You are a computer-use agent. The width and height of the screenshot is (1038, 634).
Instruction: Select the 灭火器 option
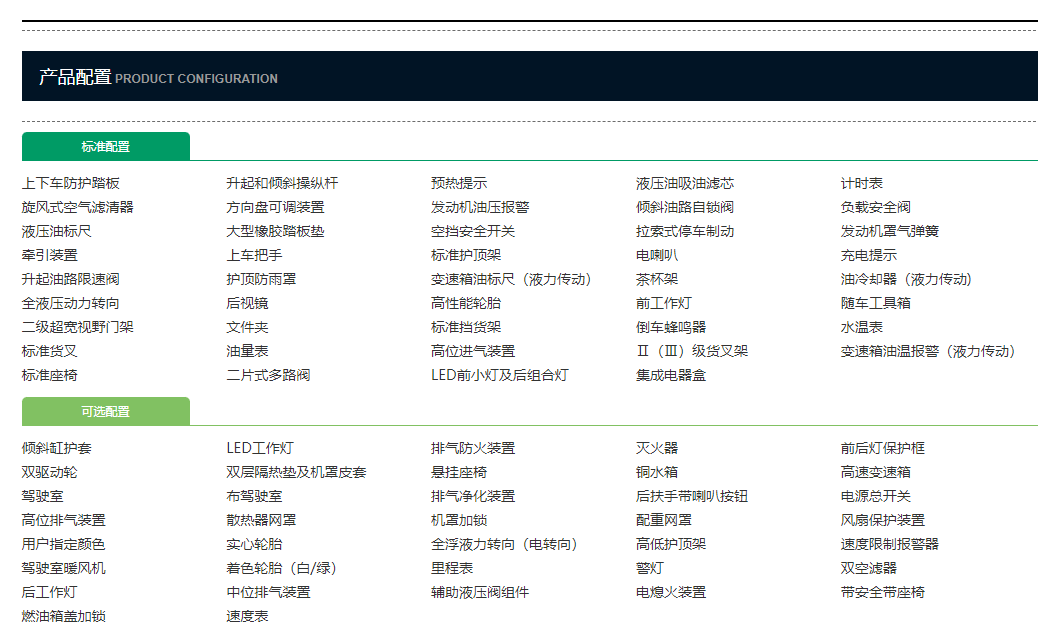click(x=657, y=448)
